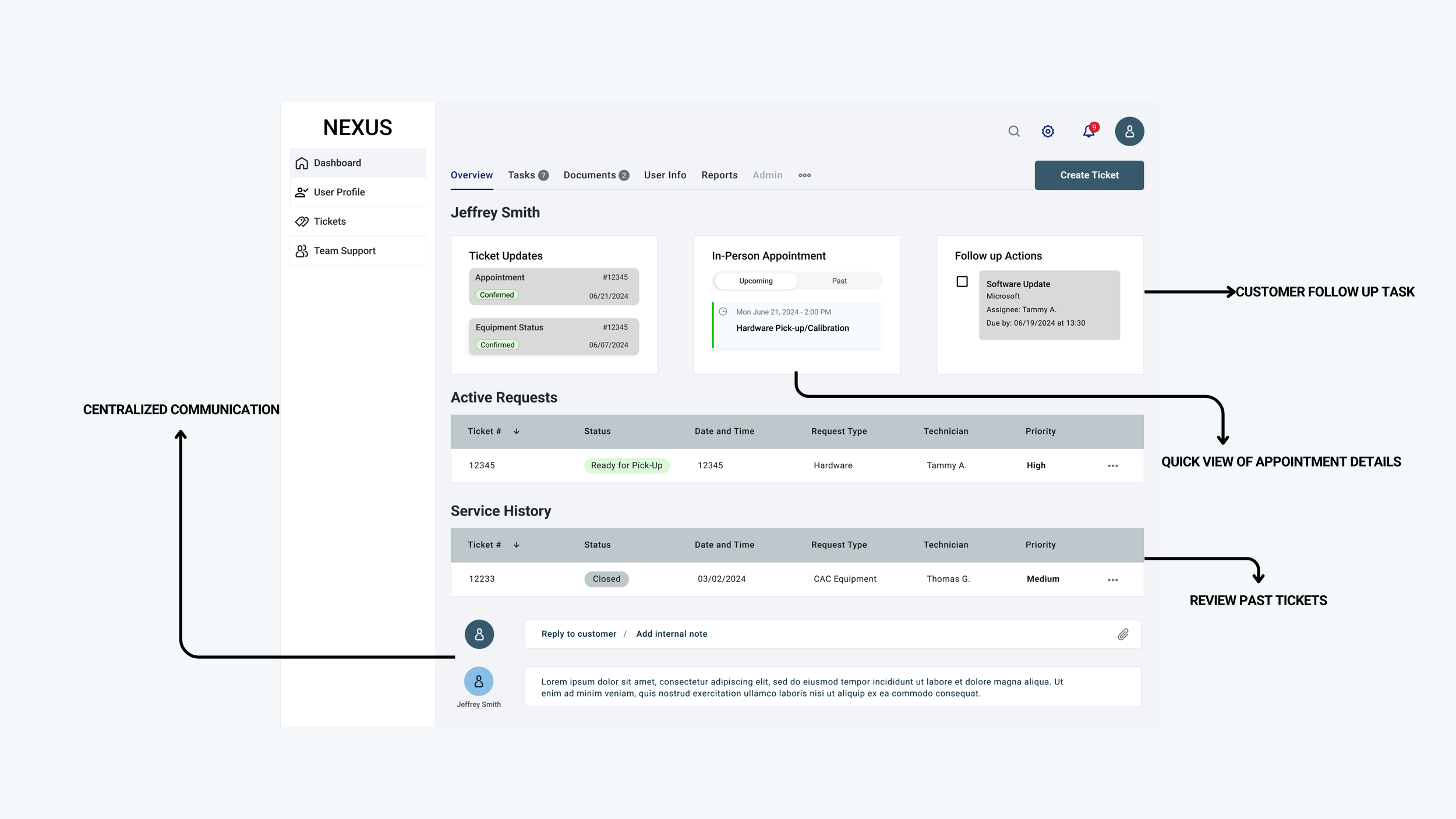Sort Active Requests by Ticket # arrow
This screenshot has width=1456, height=819.
(x=517, y=432)
